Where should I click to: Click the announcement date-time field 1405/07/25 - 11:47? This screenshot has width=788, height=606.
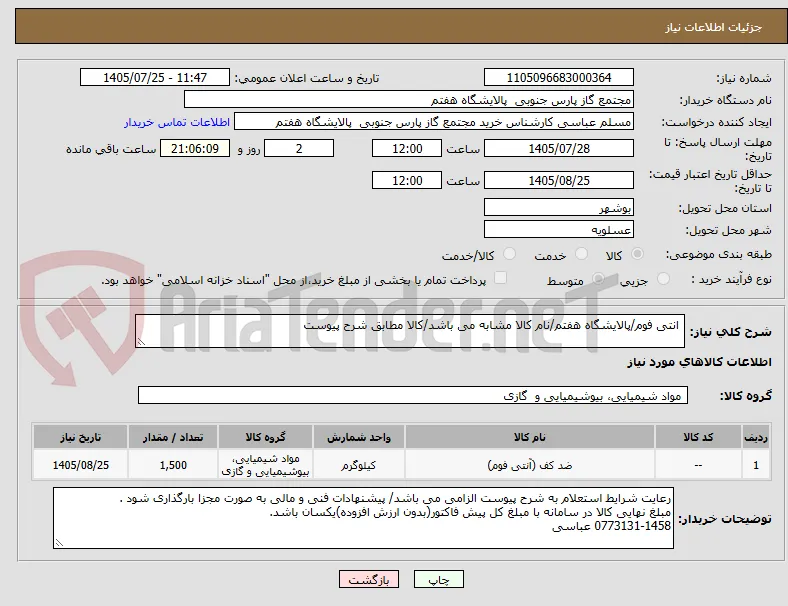tap(155, 77)
